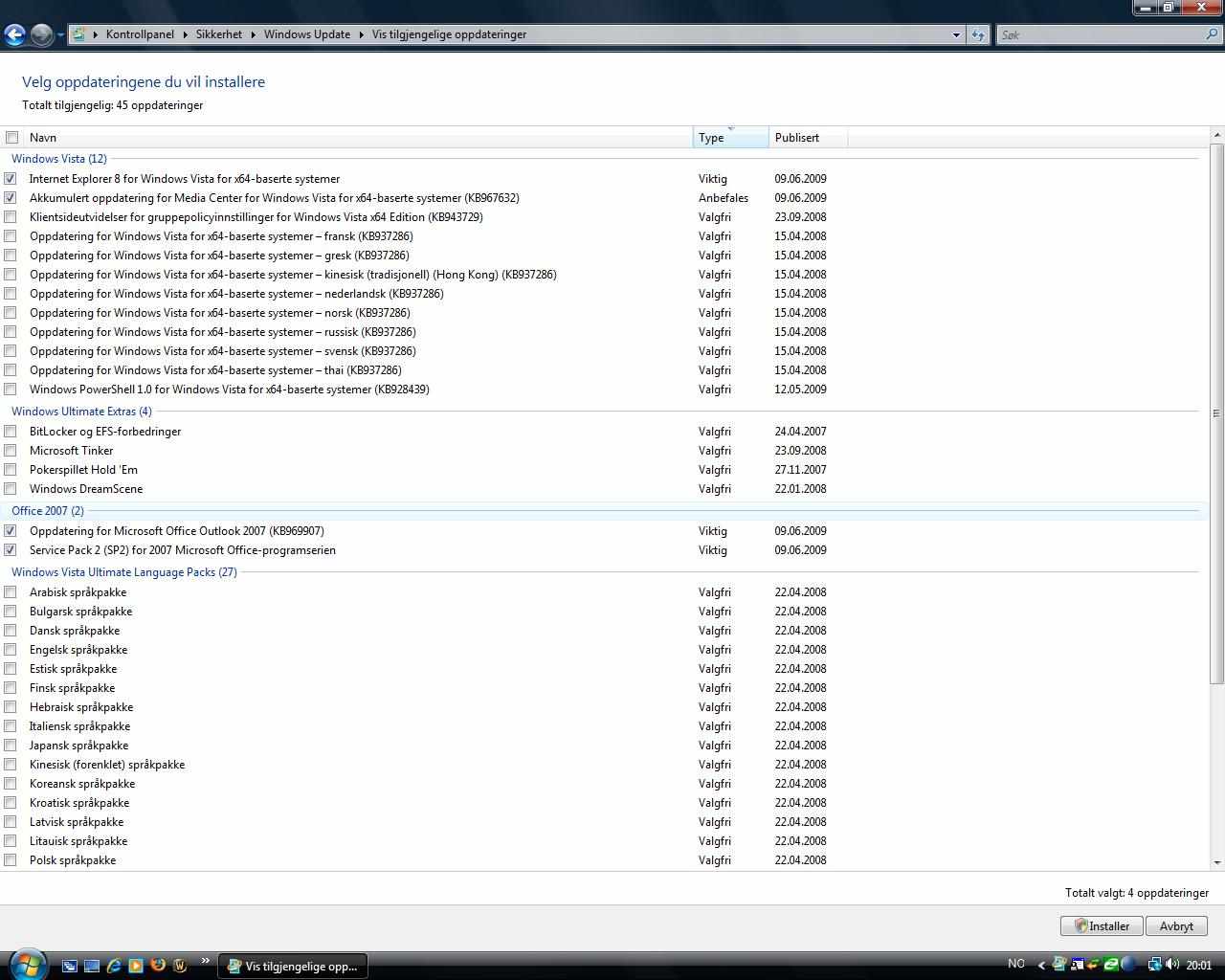Click the Avbryt button
The height and width of the screenshot is (980, 1225).
(1176, 926)
